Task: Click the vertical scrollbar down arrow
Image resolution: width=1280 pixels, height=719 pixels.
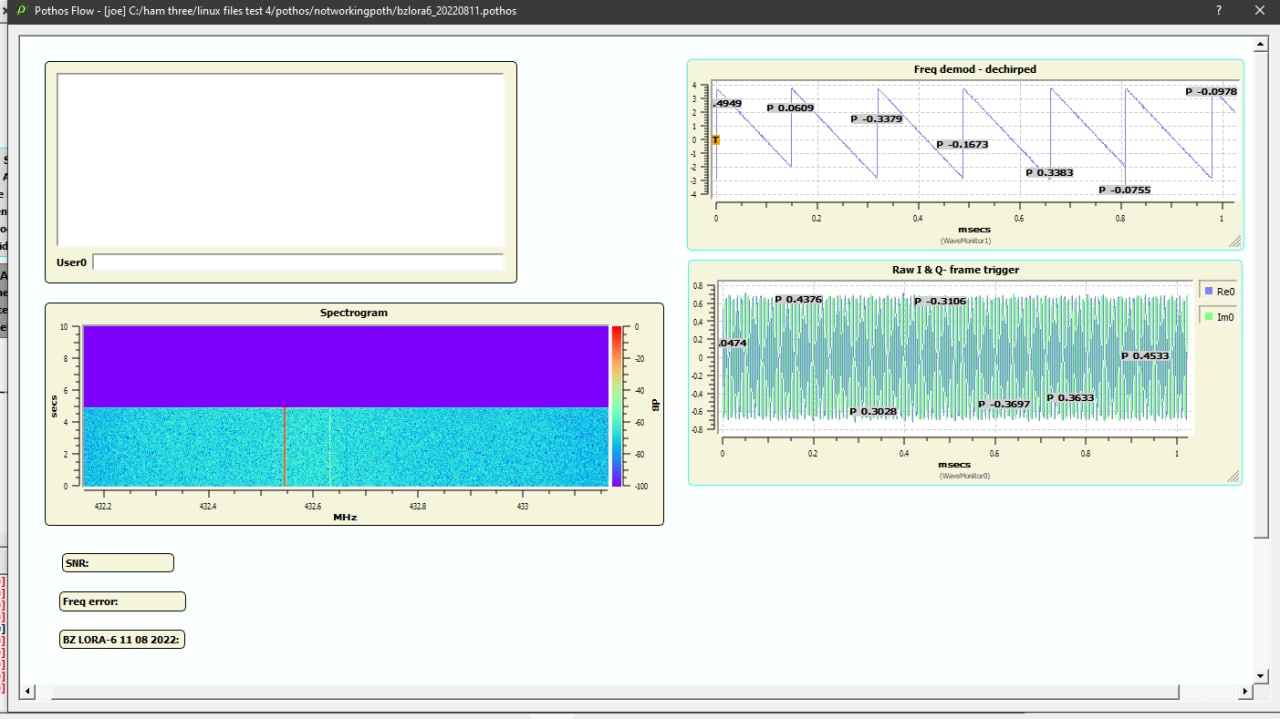Action: (1262, 675)
